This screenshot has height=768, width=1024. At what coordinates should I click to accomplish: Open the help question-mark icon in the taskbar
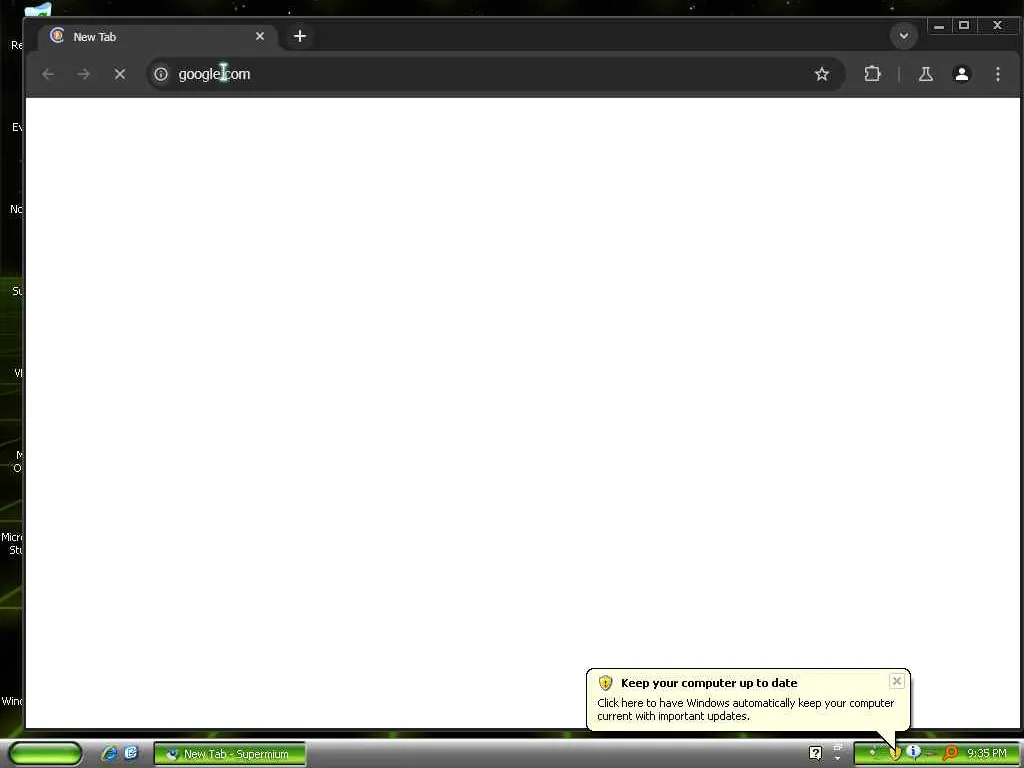(x=815, y=754)
